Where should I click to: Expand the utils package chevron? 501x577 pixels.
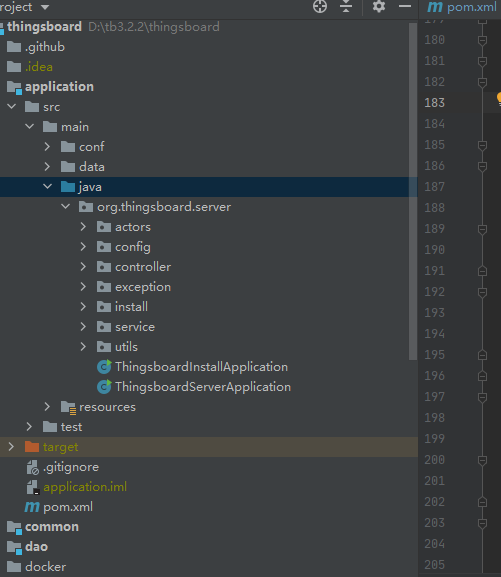pyautogui.click(x=83, y=346)
